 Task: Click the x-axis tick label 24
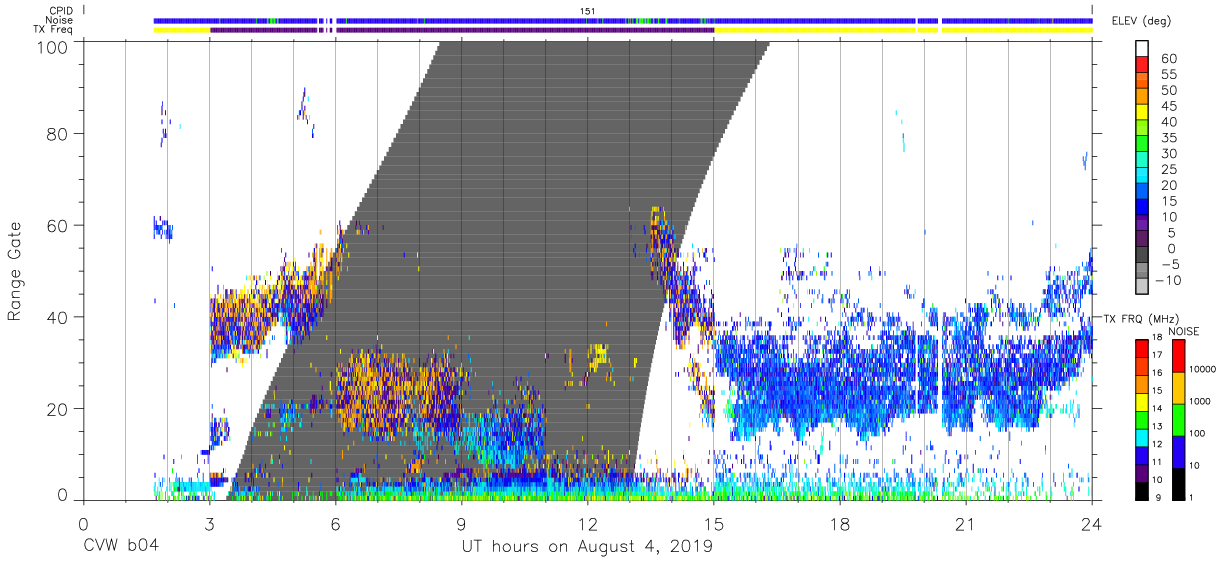[1092, 524]
